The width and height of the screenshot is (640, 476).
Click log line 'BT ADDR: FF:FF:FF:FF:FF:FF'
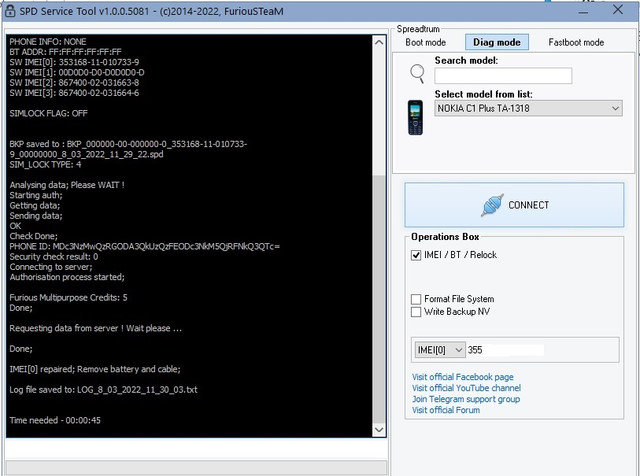(x=65, y=52)
